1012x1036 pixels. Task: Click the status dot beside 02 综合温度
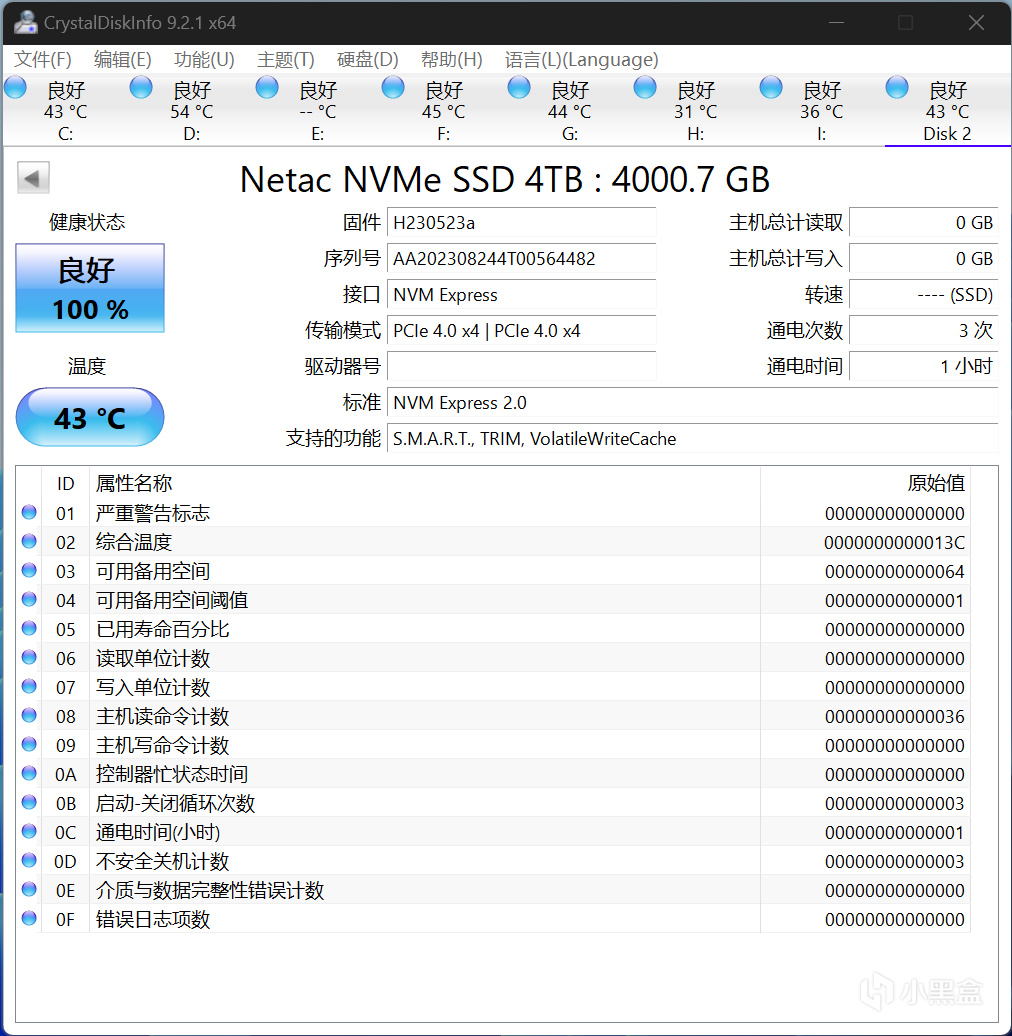[29, 541]
